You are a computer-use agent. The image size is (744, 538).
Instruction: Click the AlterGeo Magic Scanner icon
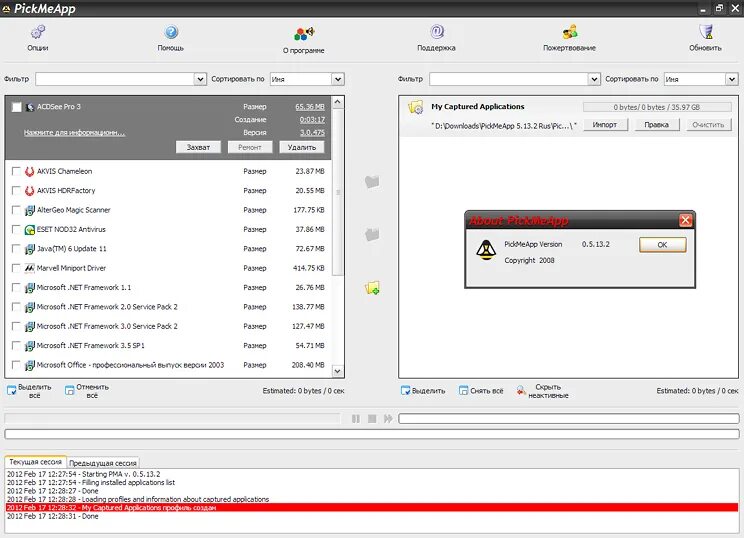coord(29,210)
